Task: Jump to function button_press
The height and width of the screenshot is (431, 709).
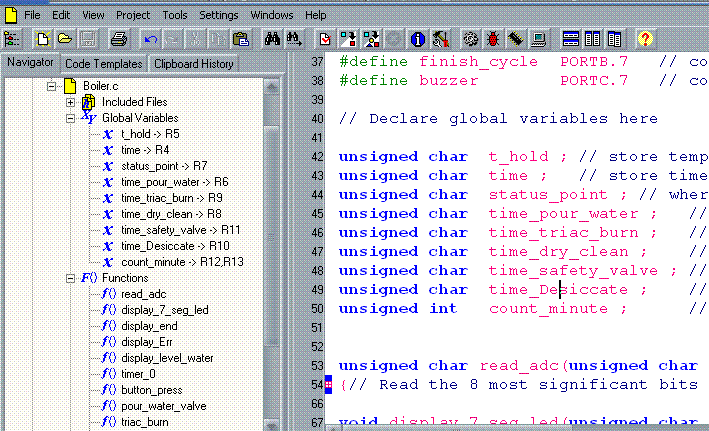Action: (x=151, y=390)
